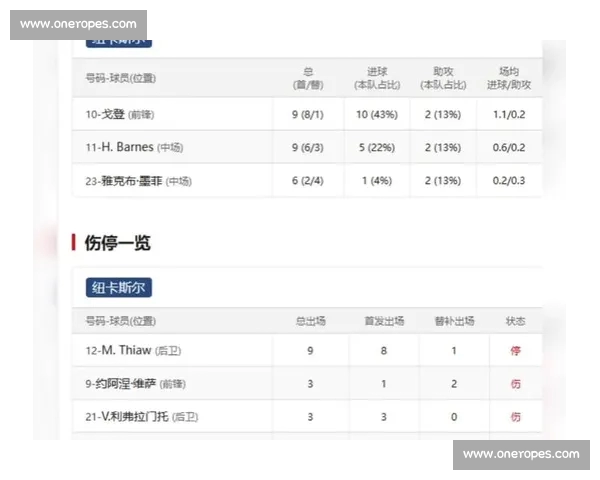Click per-game value 0.2/0.3
The height and width of the screenshot is (480, 600).
point(509,181)
